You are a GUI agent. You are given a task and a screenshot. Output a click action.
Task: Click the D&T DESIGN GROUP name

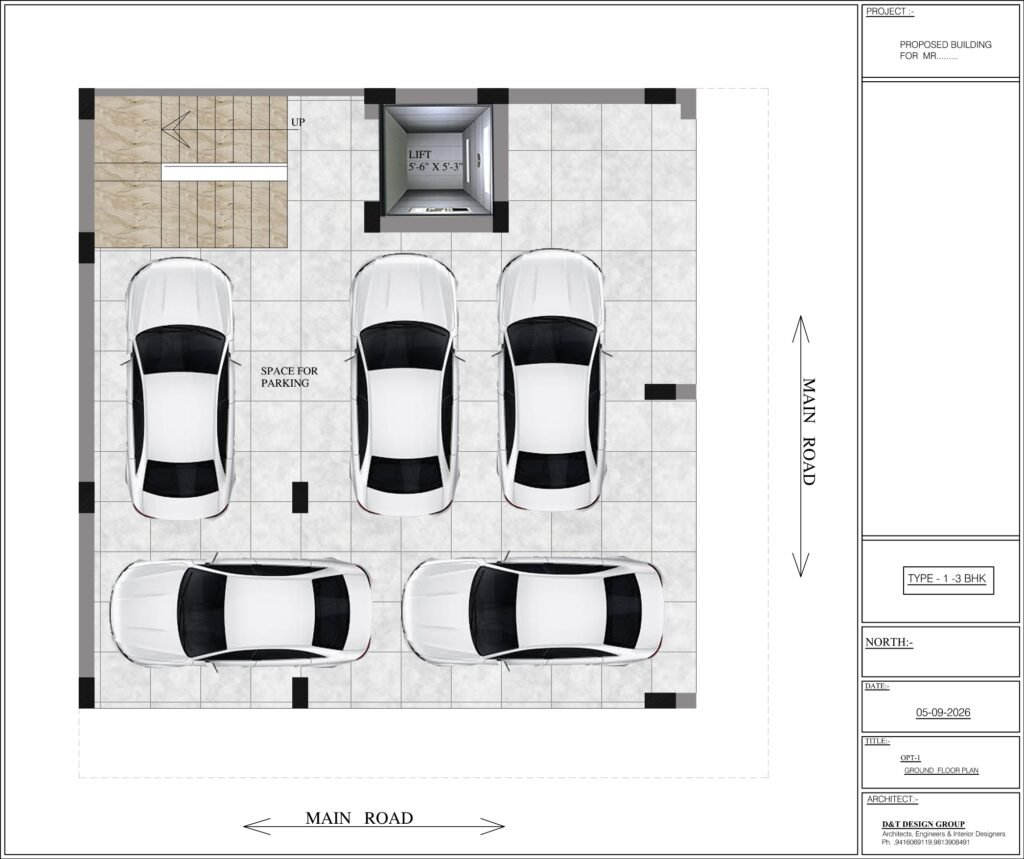coord(923,824)
